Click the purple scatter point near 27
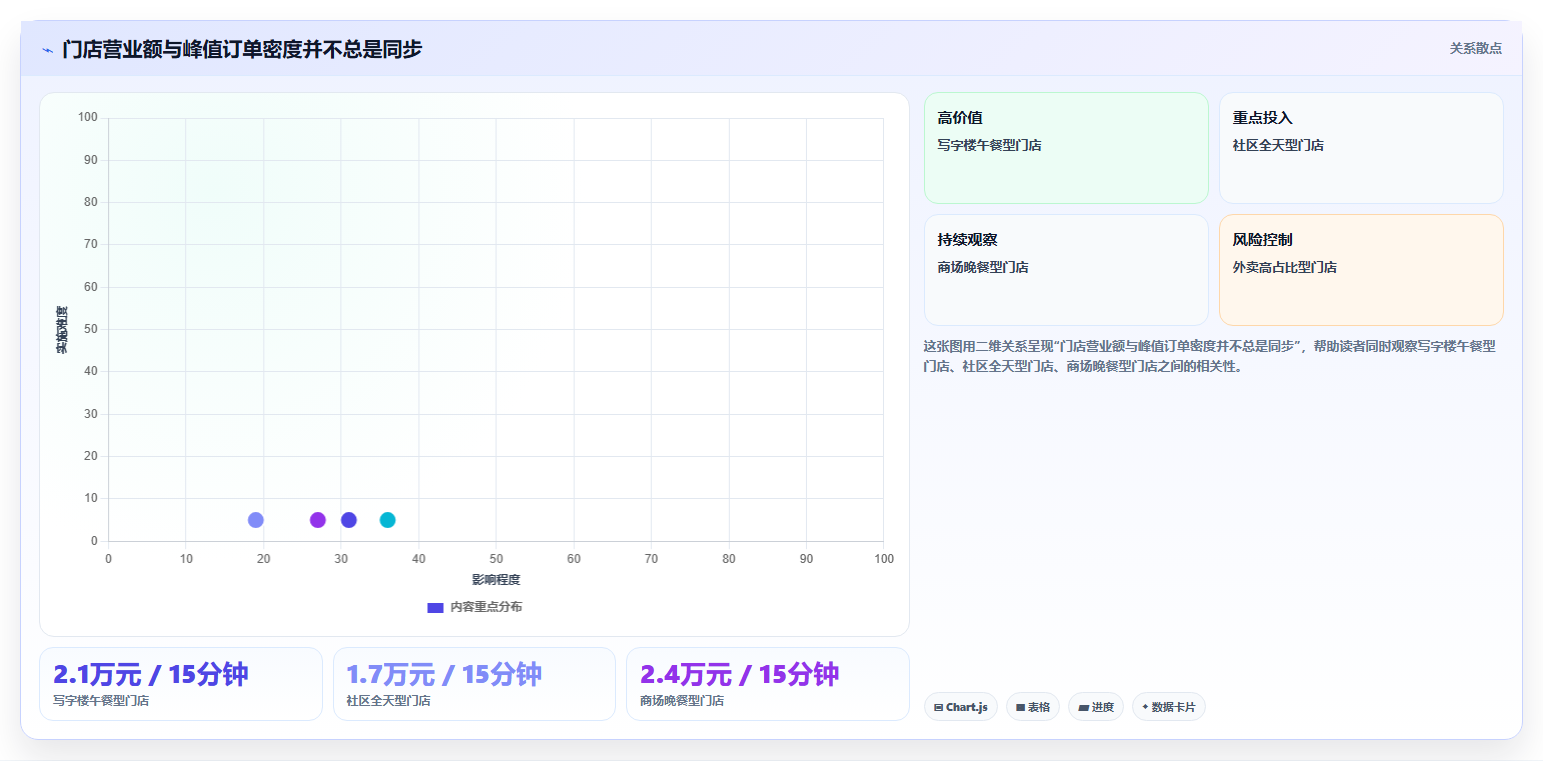This screenshot has width=1543, height=761. [x=318, y=520]
